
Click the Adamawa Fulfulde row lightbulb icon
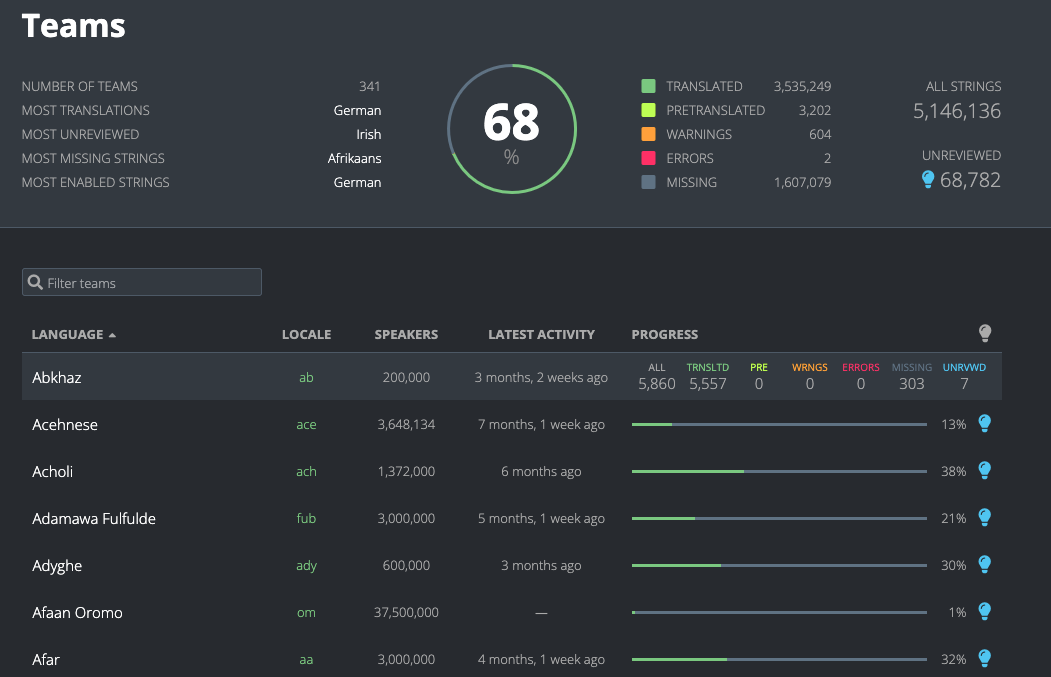pos(984,518)
